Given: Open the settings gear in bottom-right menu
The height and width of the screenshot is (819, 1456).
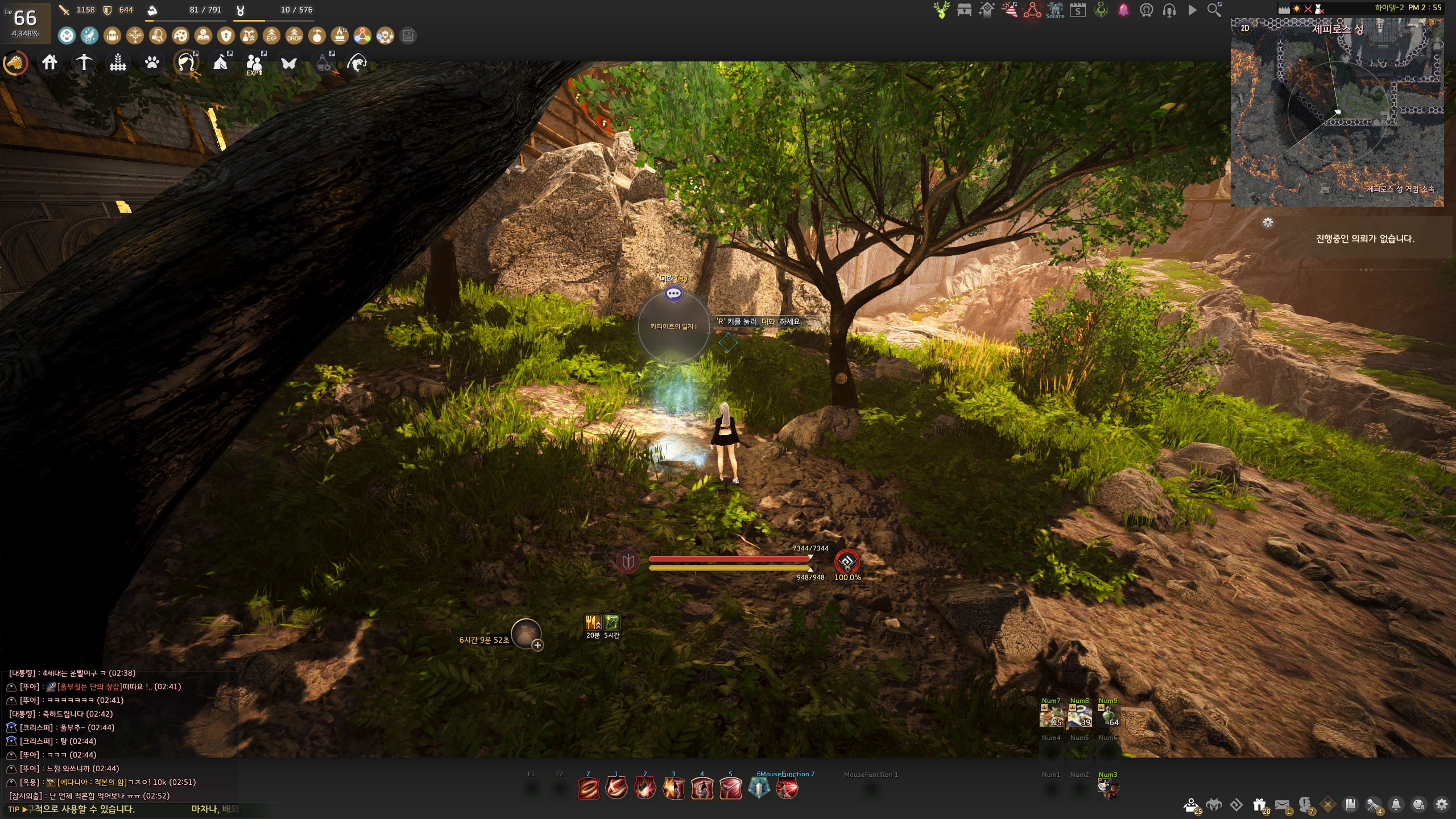Looking at the screenshot, I should point(1442,804).
